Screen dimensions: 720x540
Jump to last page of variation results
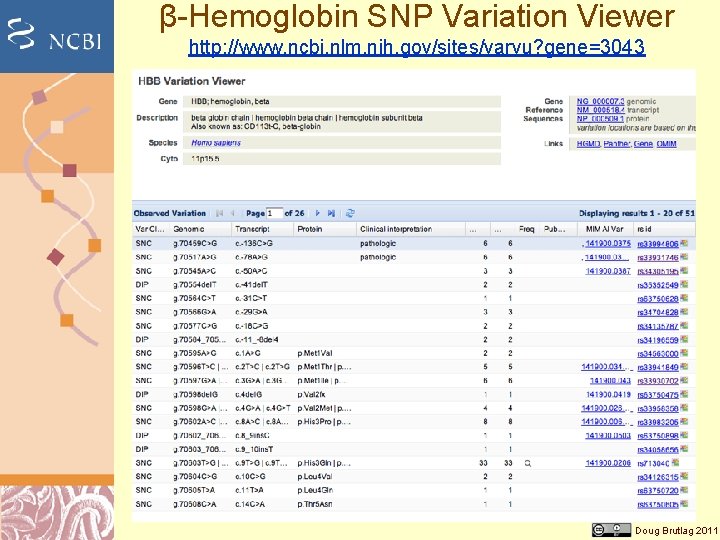[331, 214]
